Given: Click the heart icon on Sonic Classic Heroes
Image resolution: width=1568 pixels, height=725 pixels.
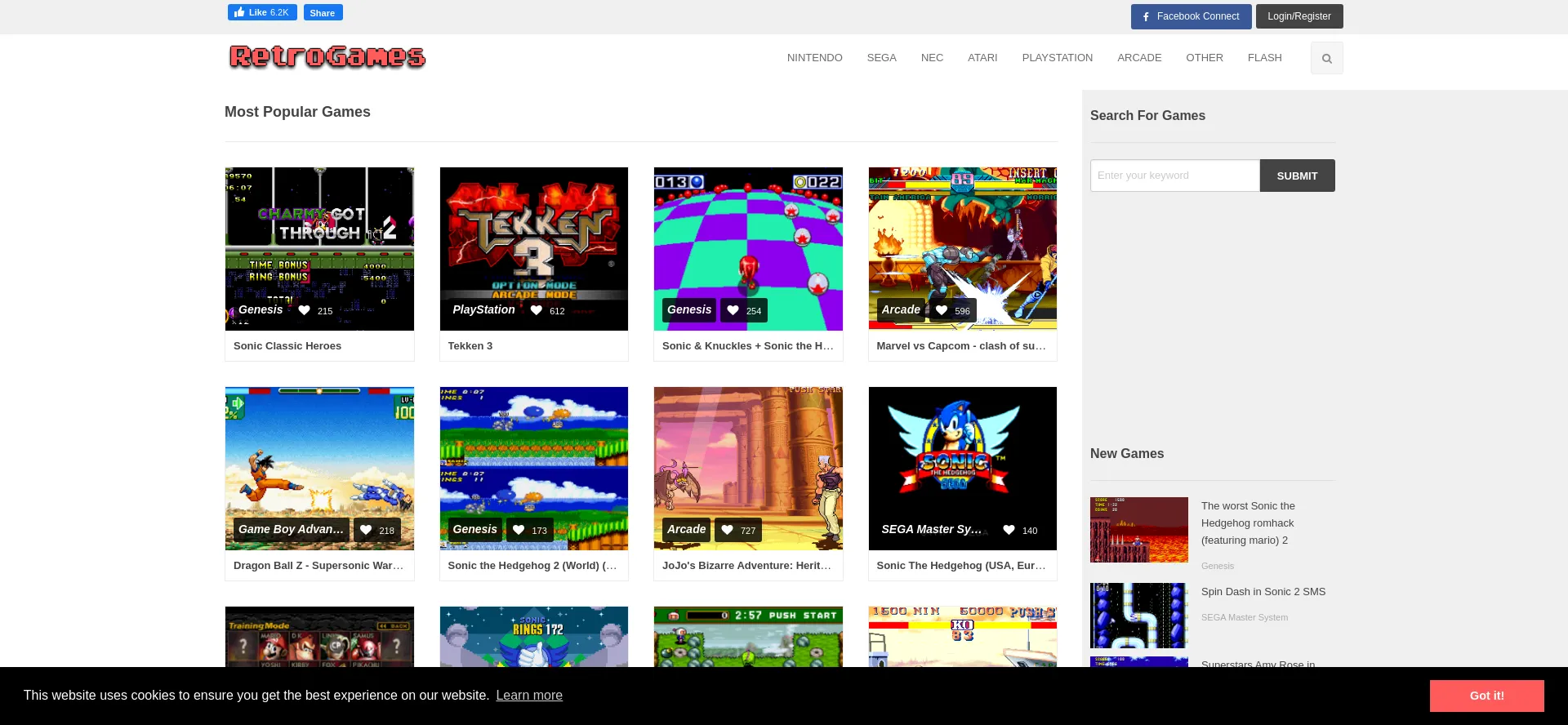Looking at the screenshot, I should 304,310.
